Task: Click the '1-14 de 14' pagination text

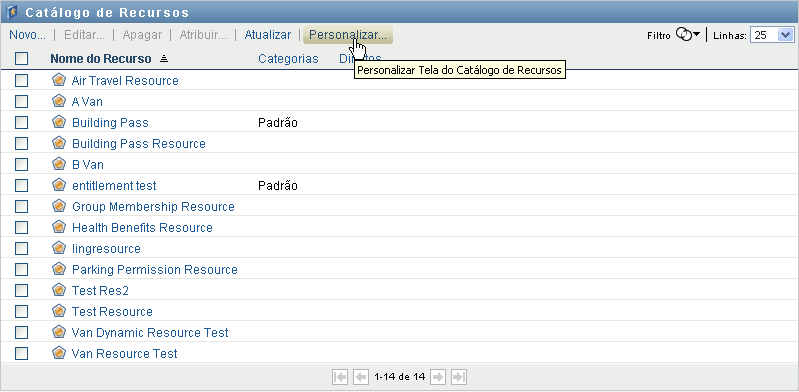Action: click(400, 377)
